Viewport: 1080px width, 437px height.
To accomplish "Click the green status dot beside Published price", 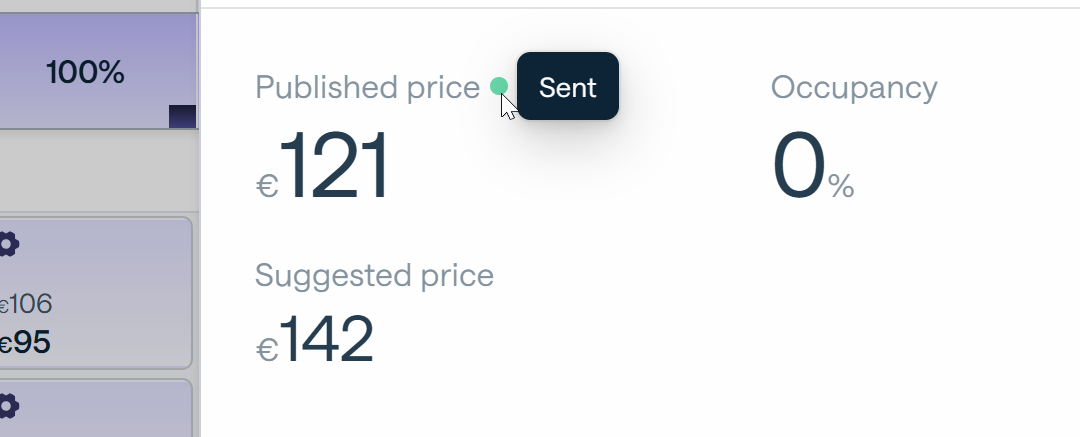I will [499, 86].
